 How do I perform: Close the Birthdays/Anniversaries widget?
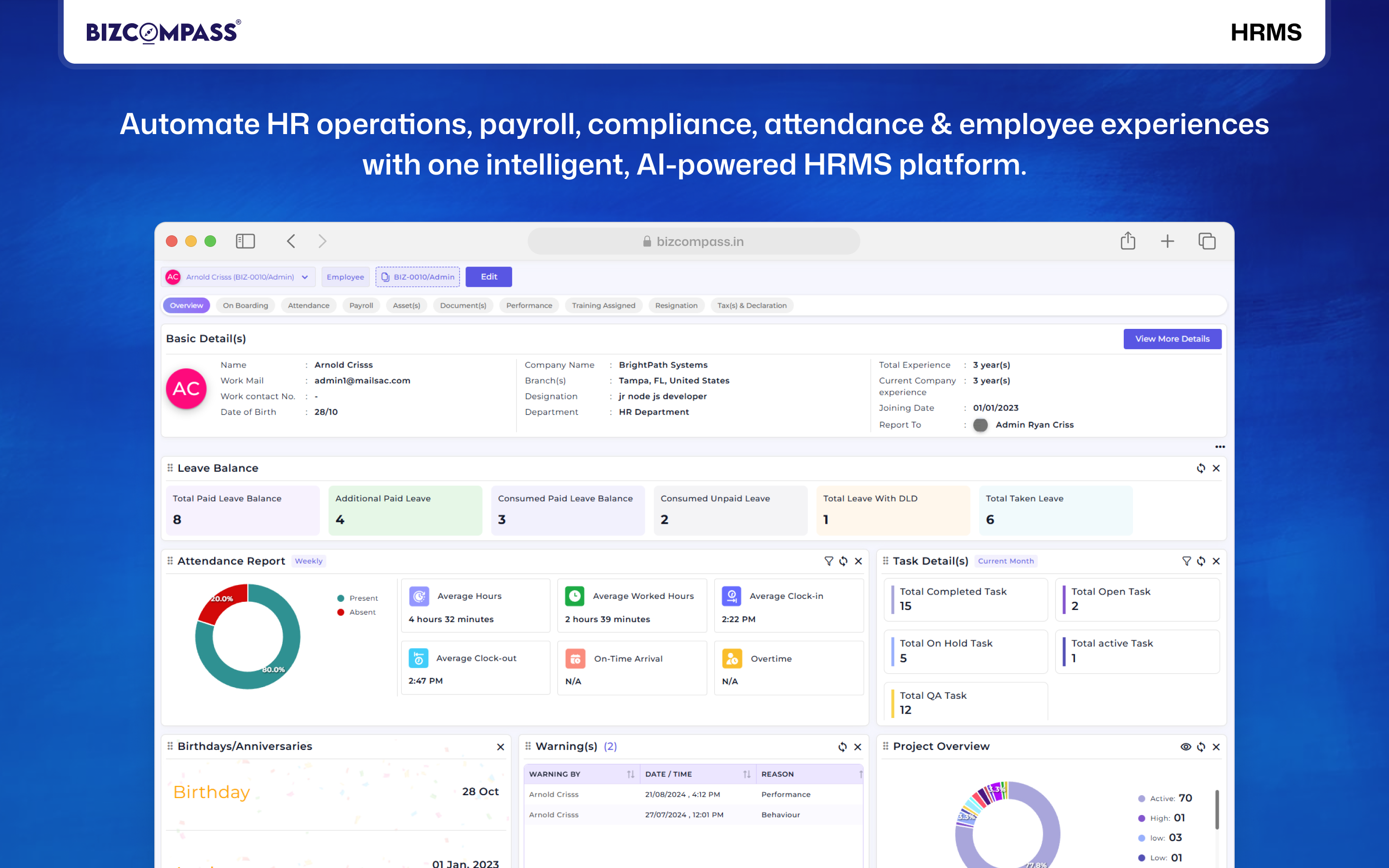[x=501, y=747]
